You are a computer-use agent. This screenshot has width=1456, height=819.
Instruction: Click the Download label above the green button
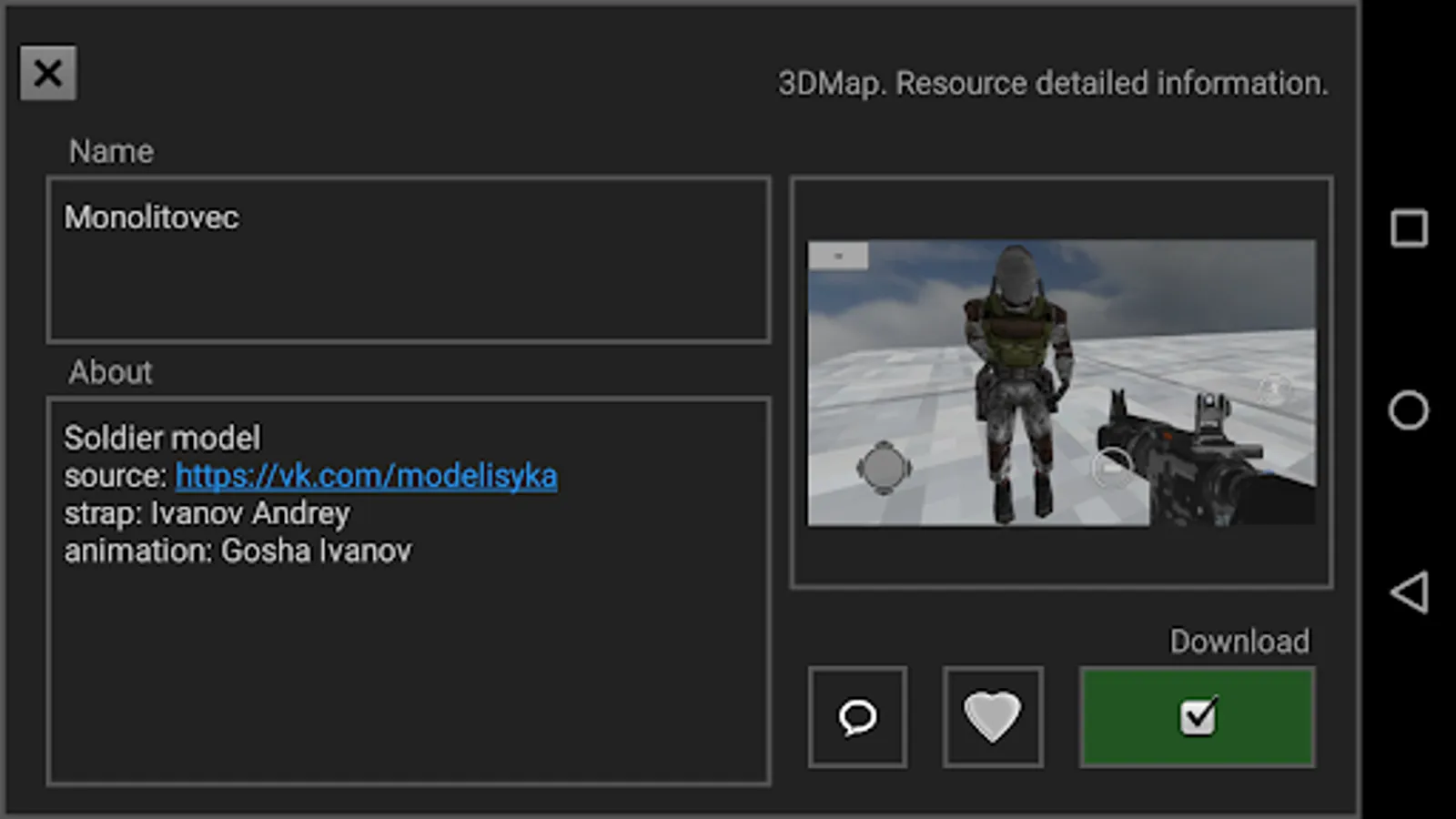[1239, 642]
